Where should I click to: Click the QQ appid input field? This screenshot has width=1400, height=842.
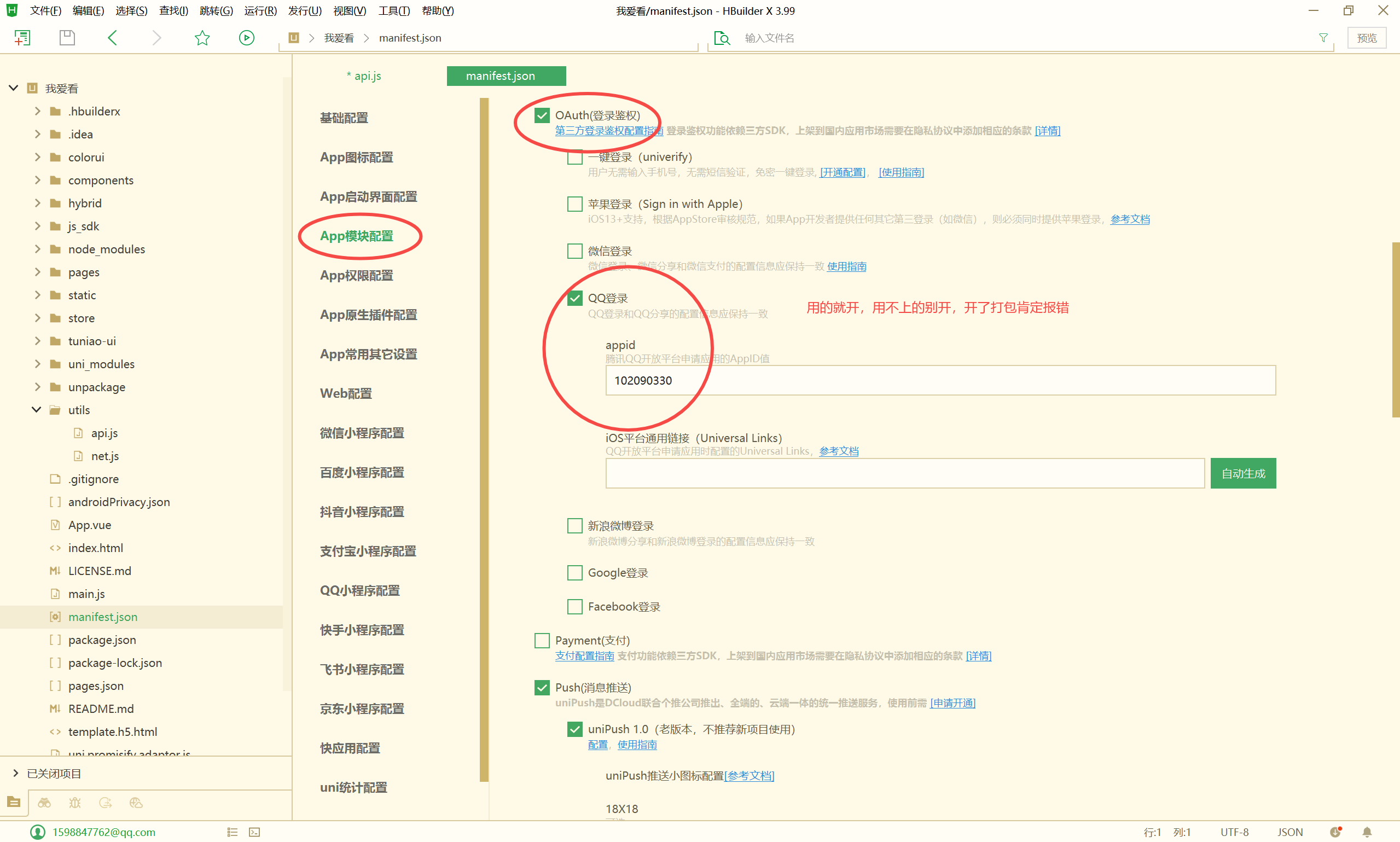click(940, 380)
